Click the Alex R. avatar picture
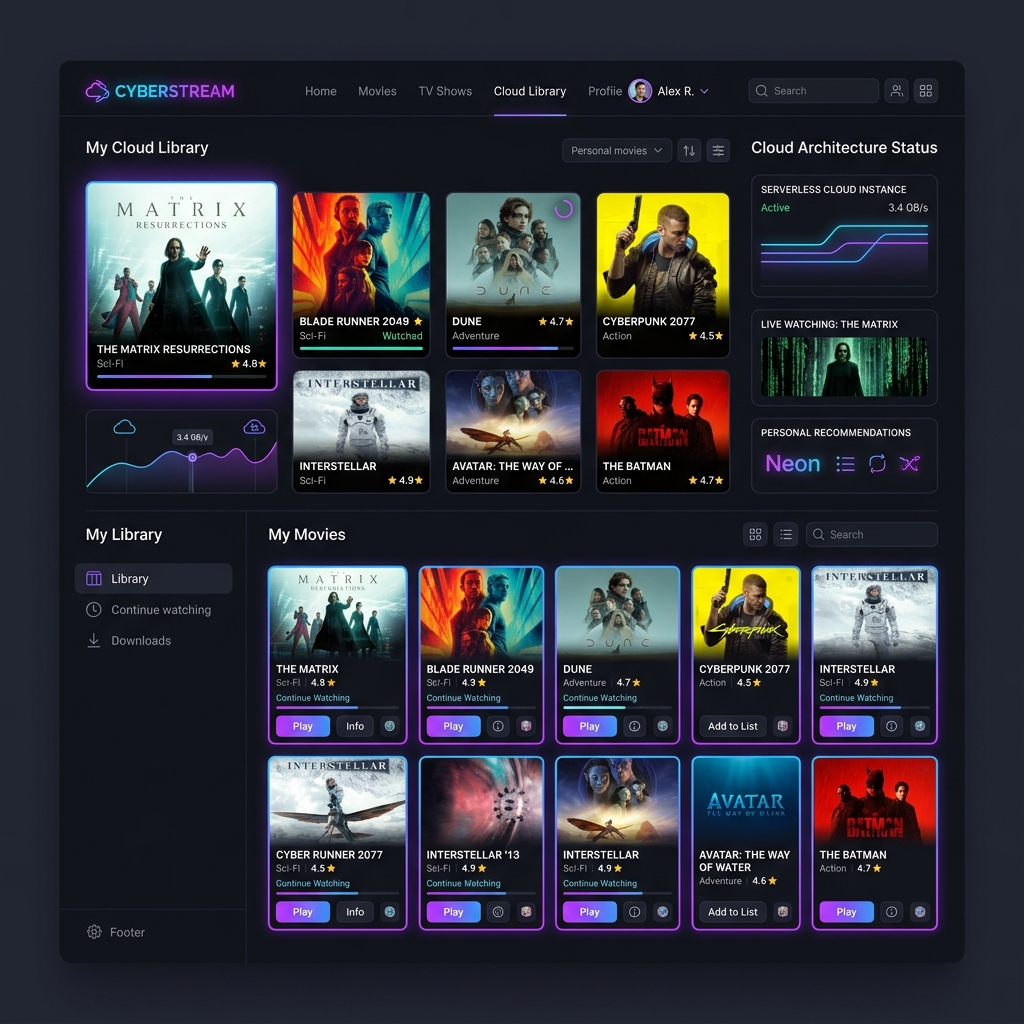The image size is (1024, 1024). [640, 91]
